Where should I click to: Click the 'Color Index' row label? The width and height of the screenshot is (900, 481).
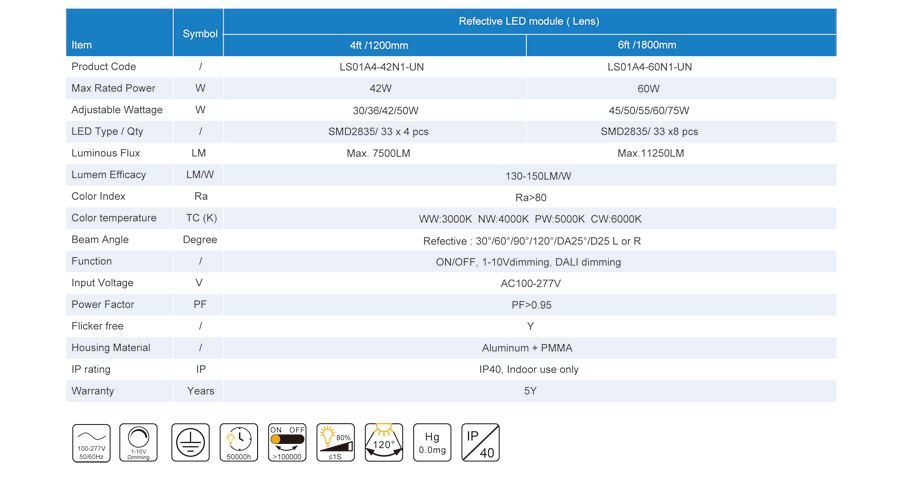point(98,196)
